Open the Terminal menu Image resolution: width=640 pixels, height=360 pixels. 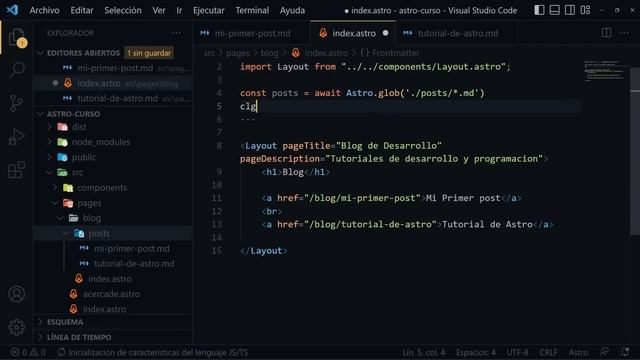[x=252, y=10]
